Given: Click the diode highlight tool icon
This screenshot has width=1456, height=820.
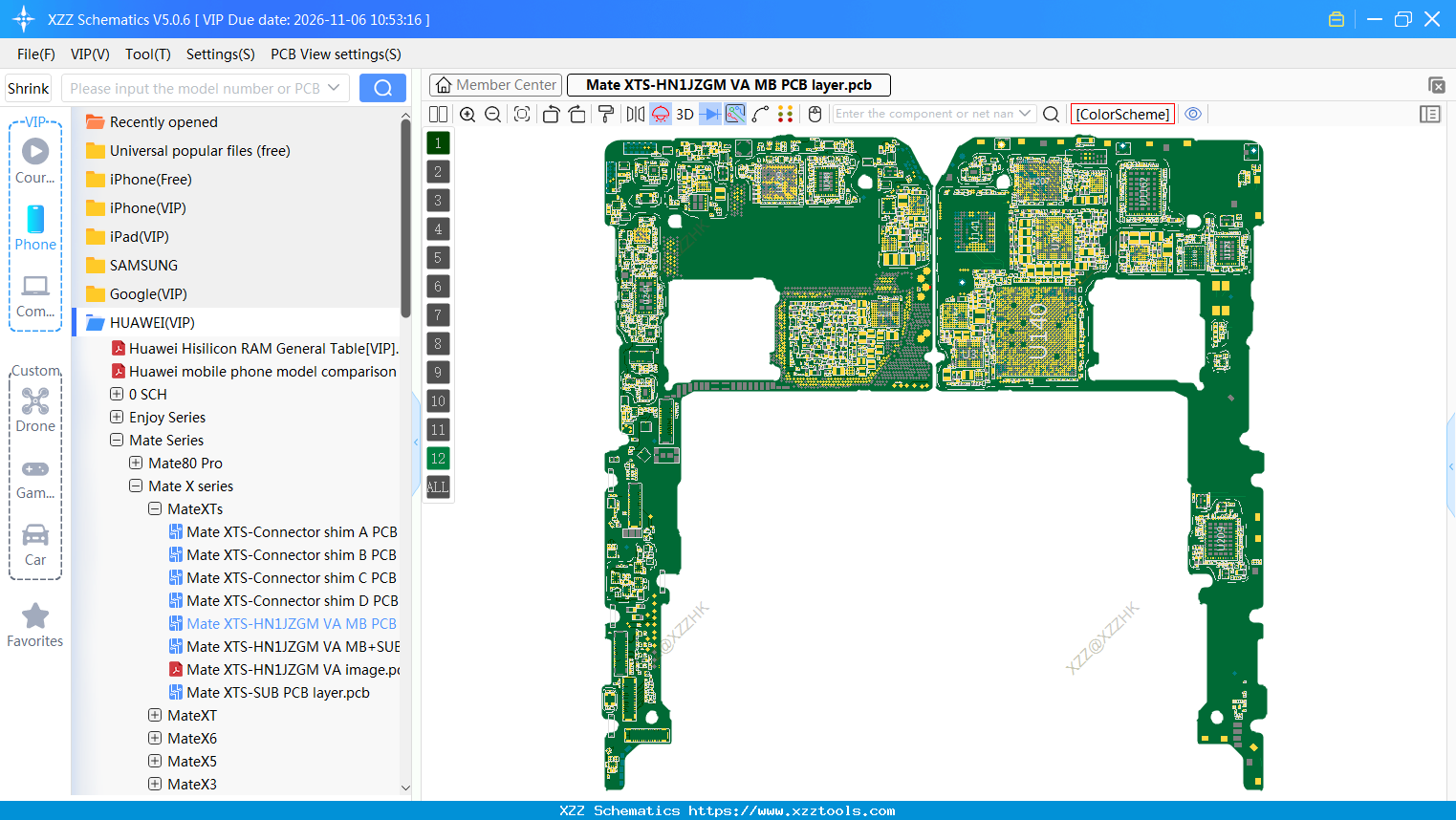Looking at the screenshot, I should (x=709, y=114).
